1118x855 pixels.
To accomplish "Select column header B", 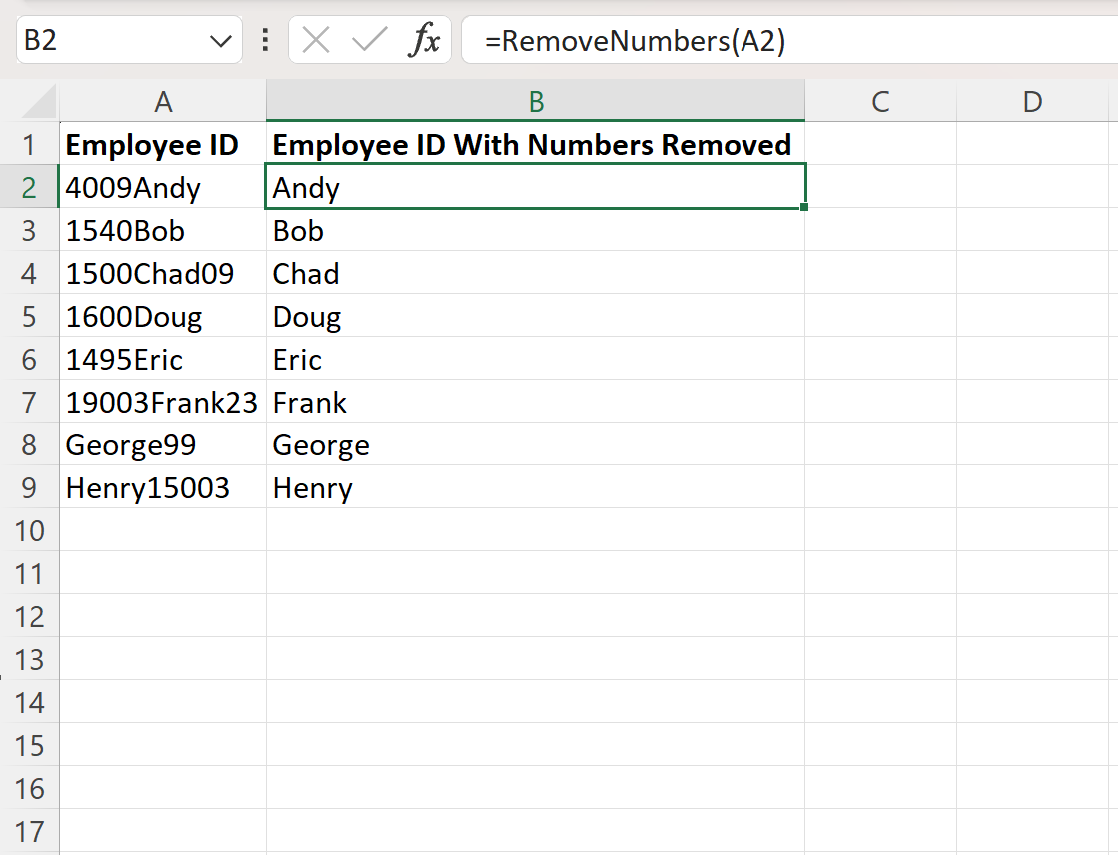I will coord(536,100).
